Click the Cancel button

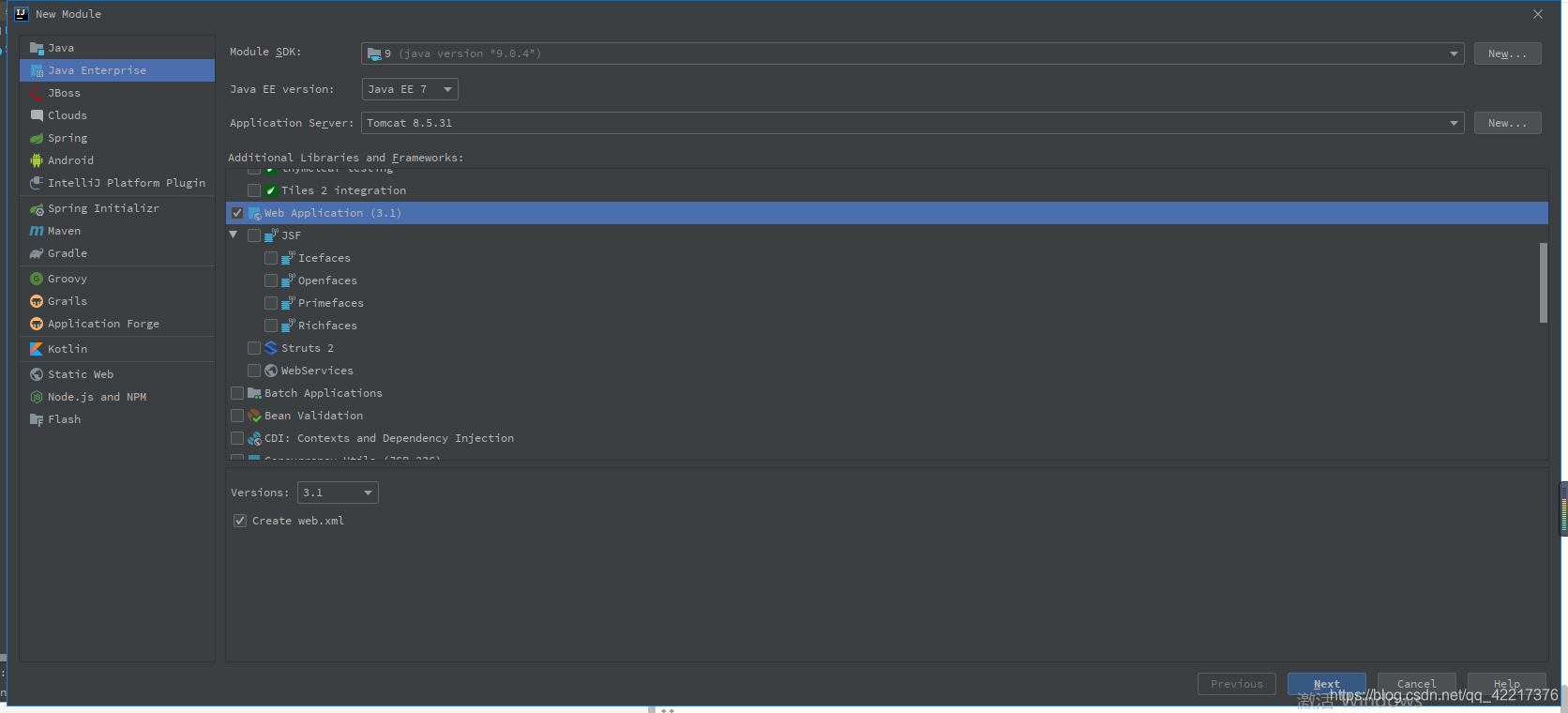[1416, 684]
